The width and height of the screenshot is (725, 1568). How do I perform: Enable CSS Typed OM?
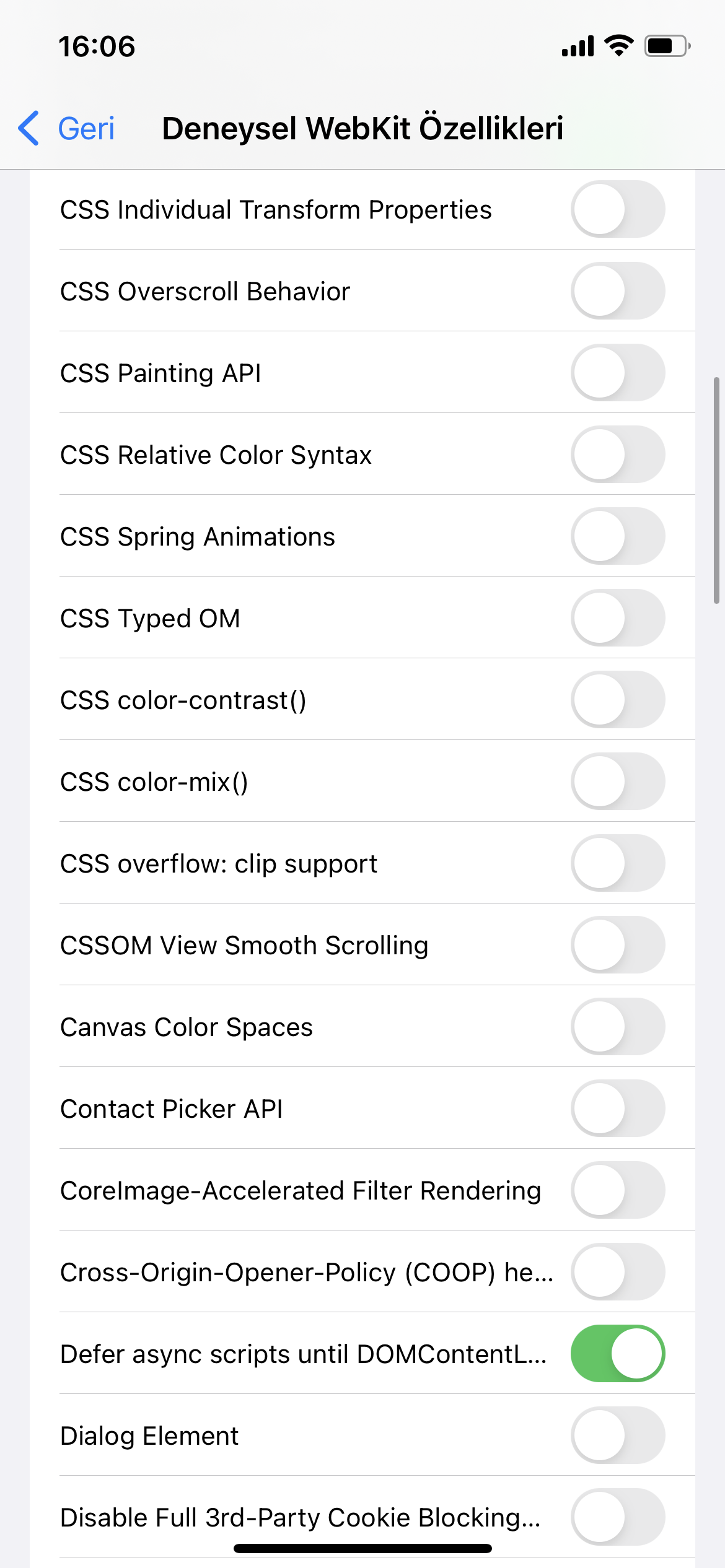point(618,618)
